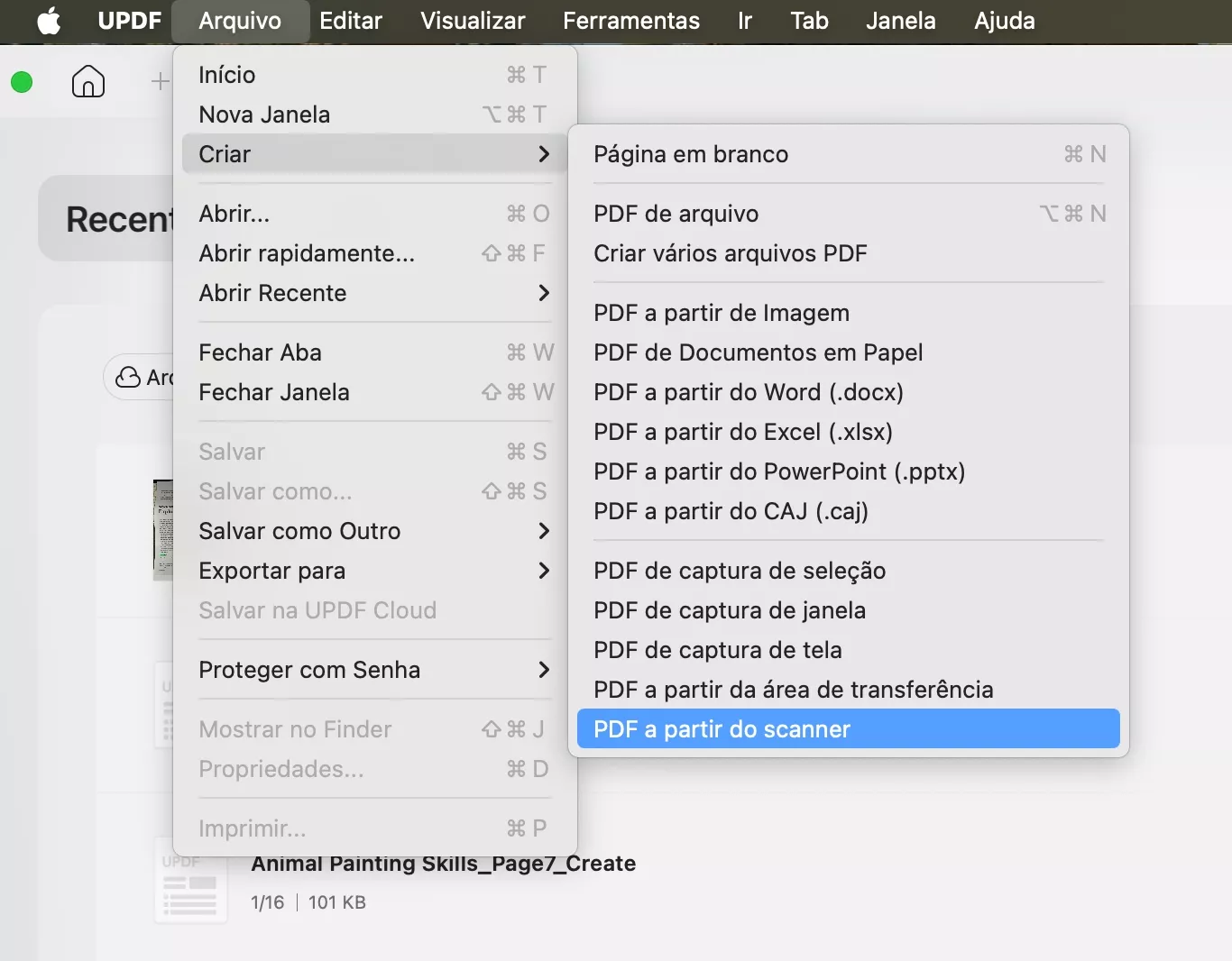Create PDF a partir do CAJ (.caj)

click(849, 511)
